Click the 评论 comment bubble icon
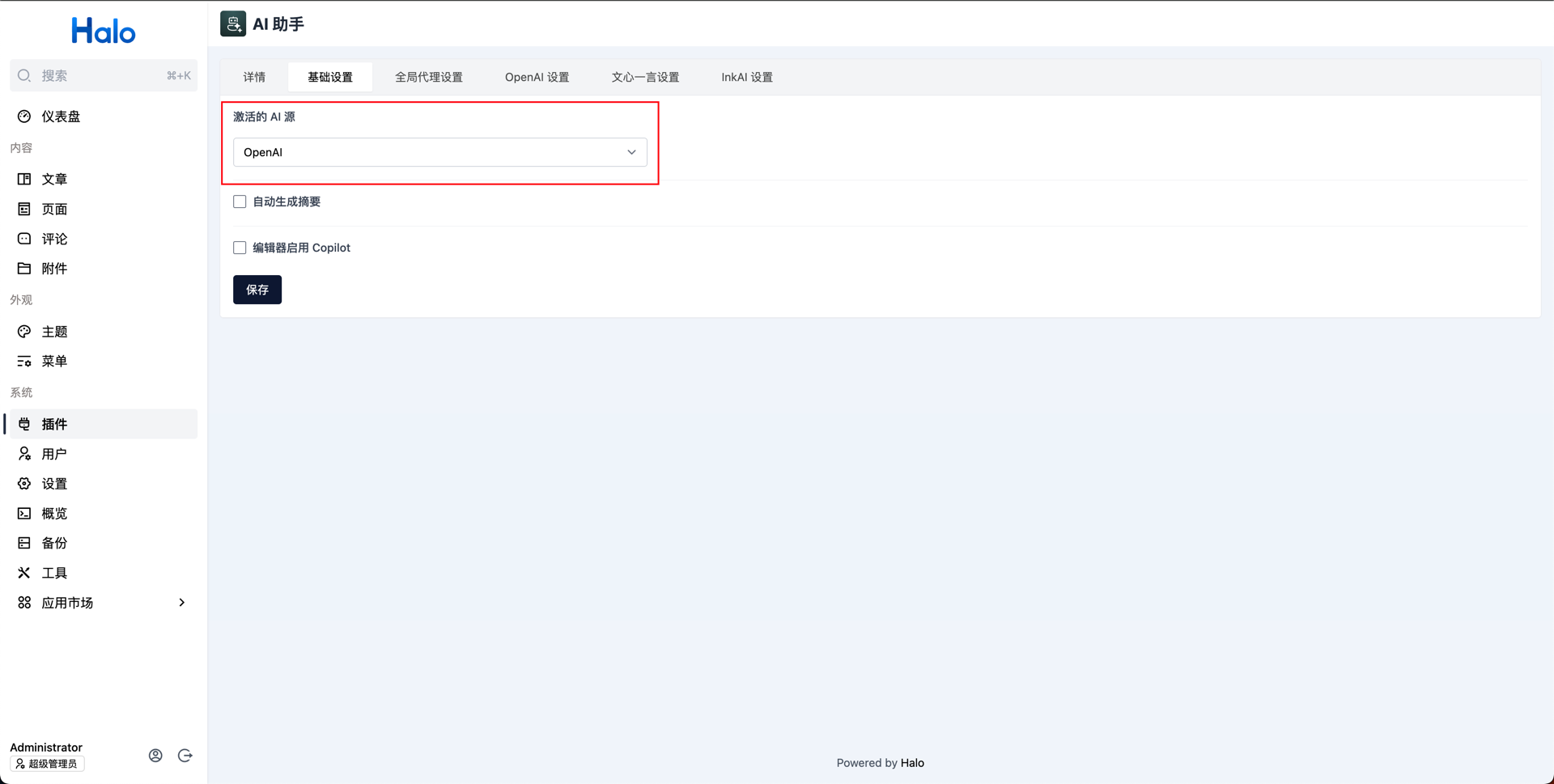The image size is (1554, 784). [24, 239]
